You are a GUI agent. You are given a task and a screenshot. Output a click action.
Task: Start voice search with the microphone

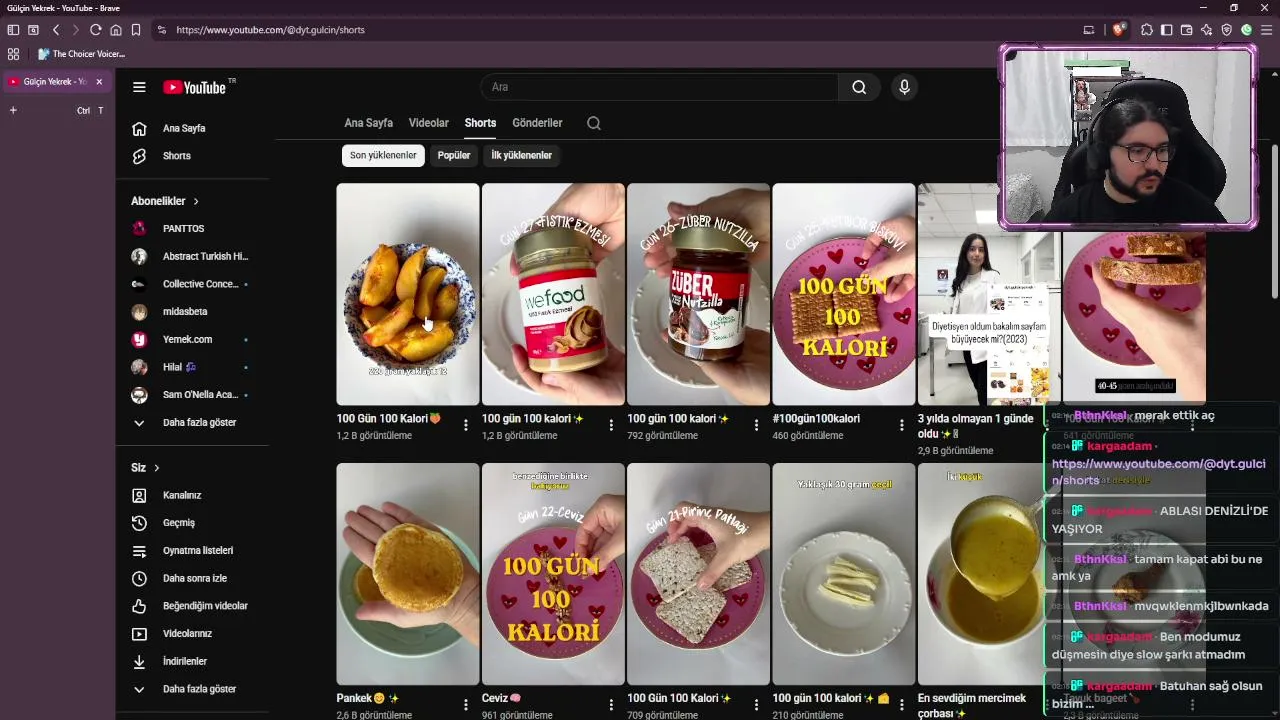[x=904, y=87]
